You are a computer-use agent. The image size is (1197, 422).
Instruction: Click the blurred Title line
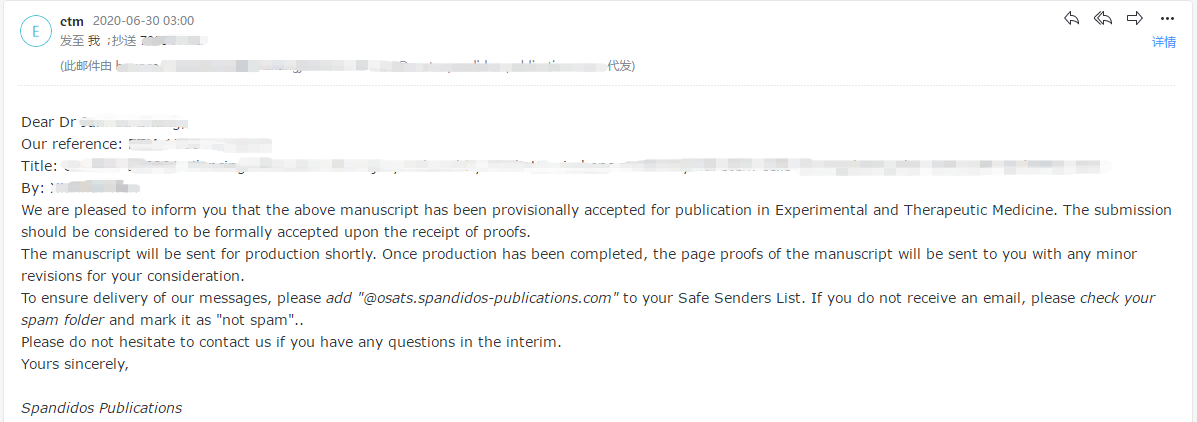(x=561, y=166)
